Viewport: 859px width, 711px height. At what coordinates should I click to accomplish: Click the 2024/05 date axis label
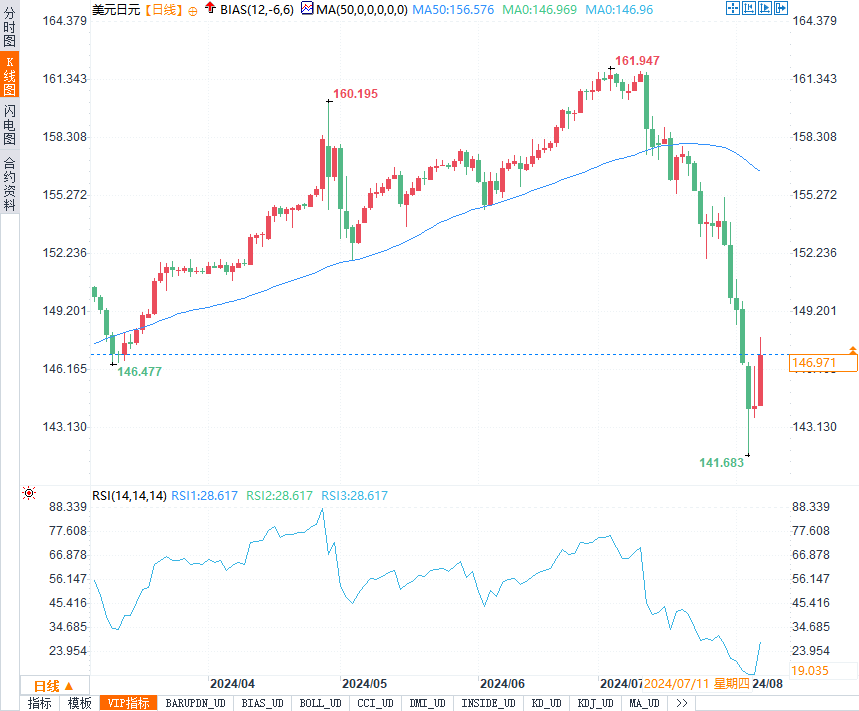(x=364, y=683)
